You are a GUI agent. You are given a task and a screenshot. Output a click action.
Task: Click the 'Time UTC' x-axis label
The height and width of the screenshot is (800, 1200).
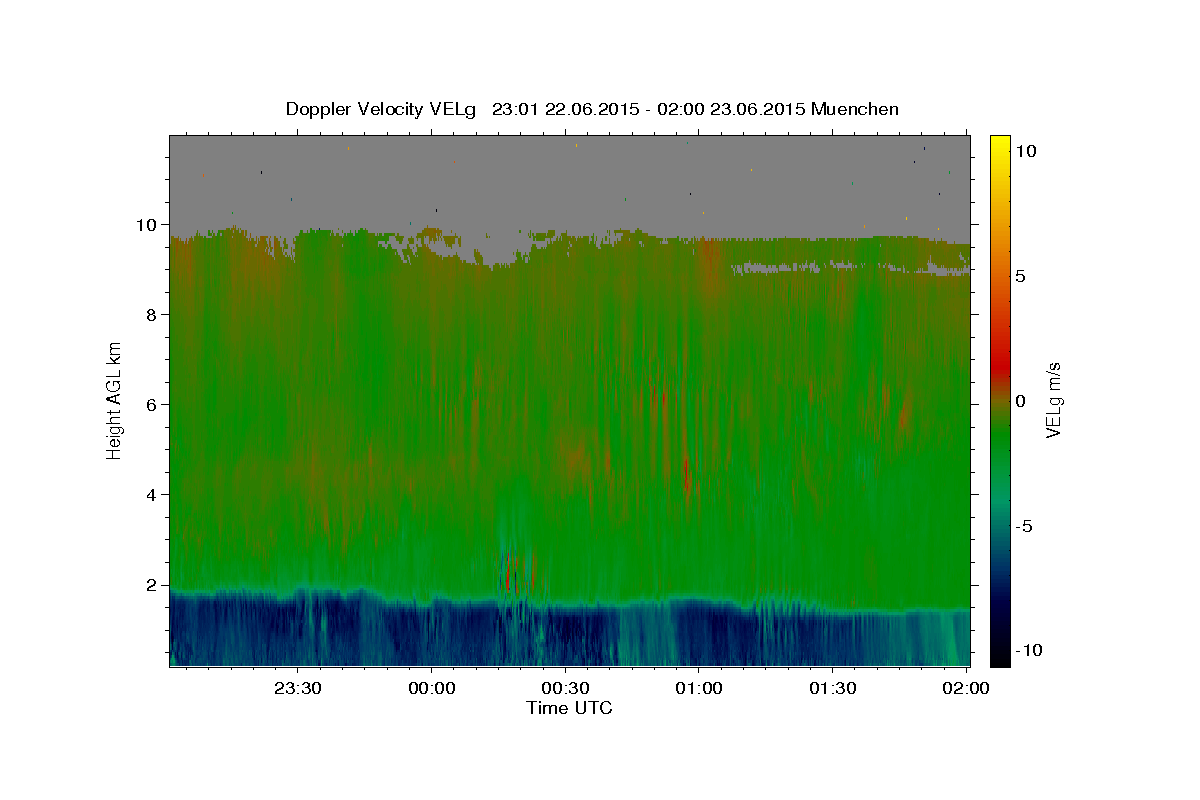coord(569,708)
